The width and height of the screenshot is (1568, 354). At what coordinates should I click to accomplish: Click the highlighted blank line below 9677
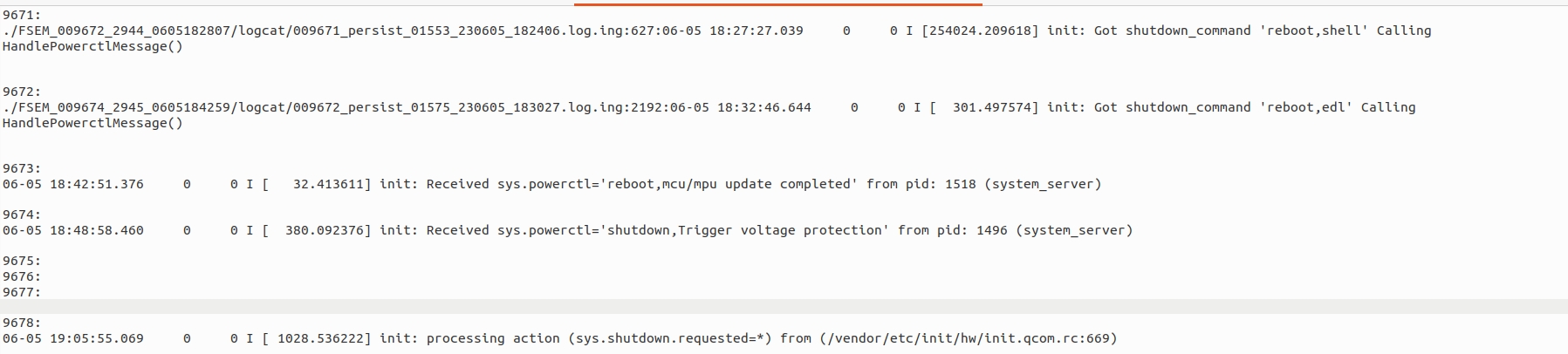tap(784, 307)
